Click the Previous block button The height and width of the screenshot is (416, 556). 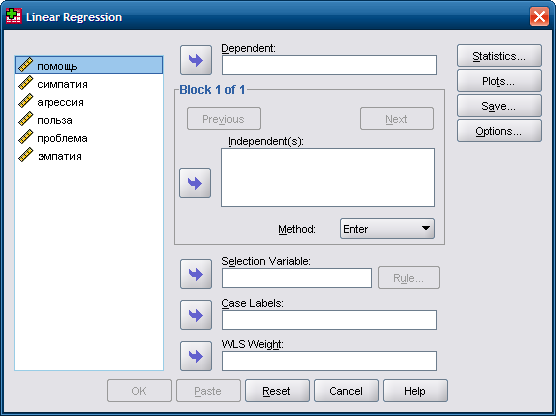(224, 118)
